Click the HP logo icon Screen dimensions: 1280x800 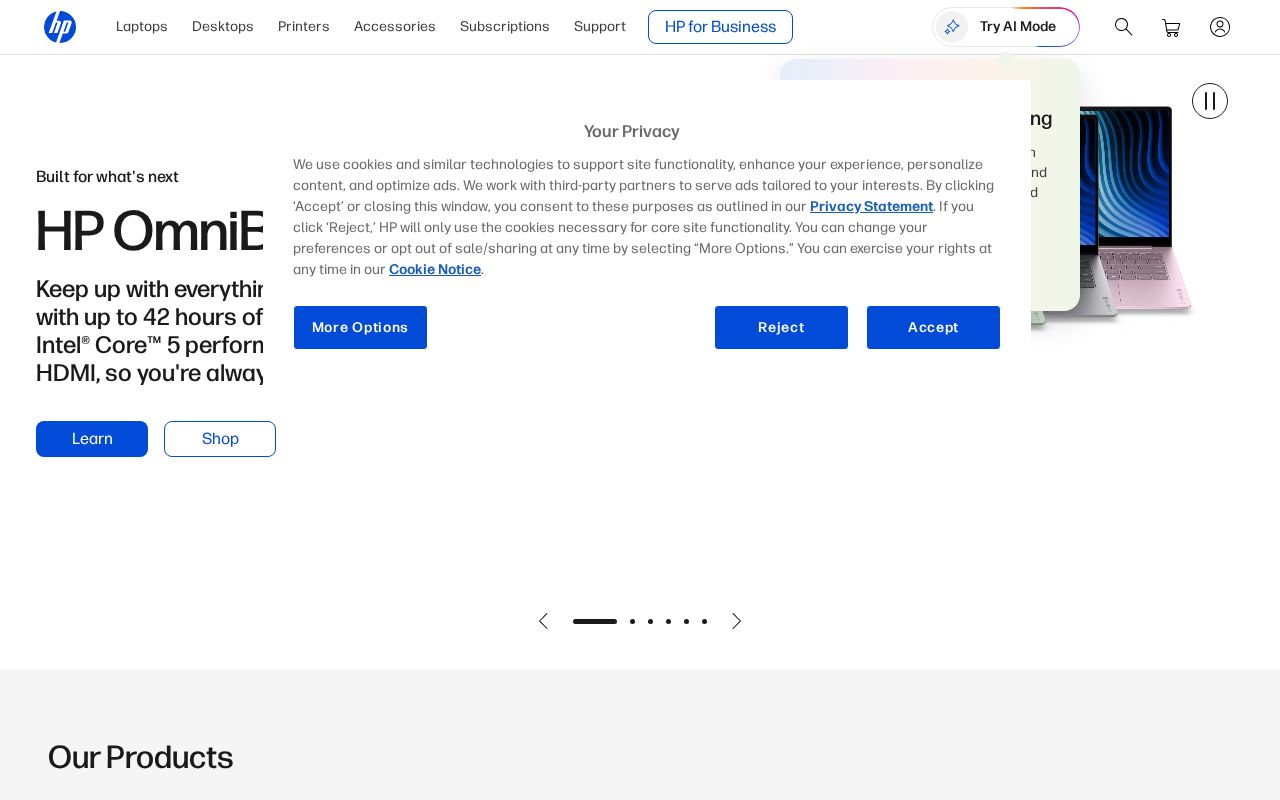click(60, 27)
